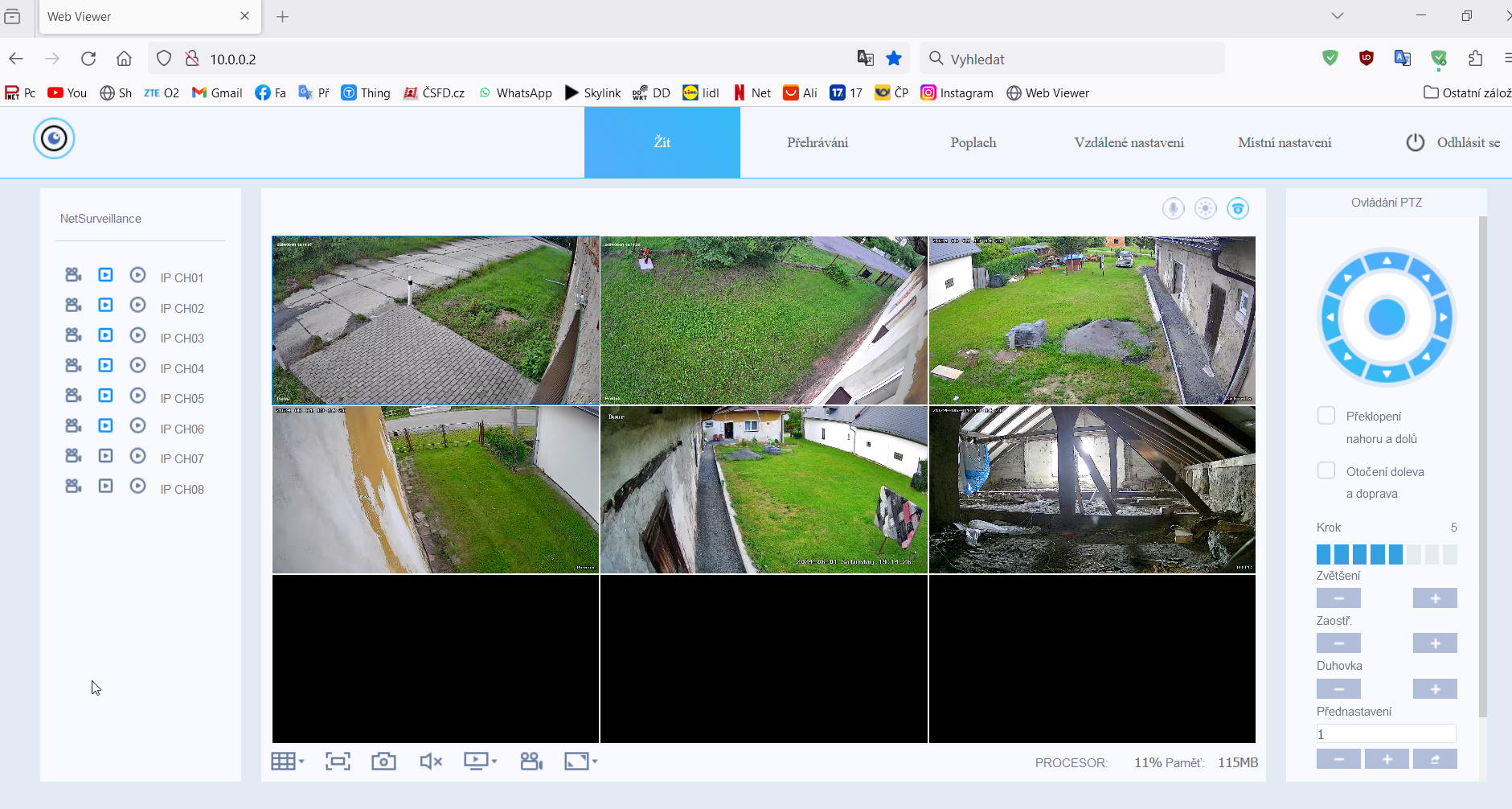Open the Vzdálené nastavení tab

click(x=1129, y=142)
